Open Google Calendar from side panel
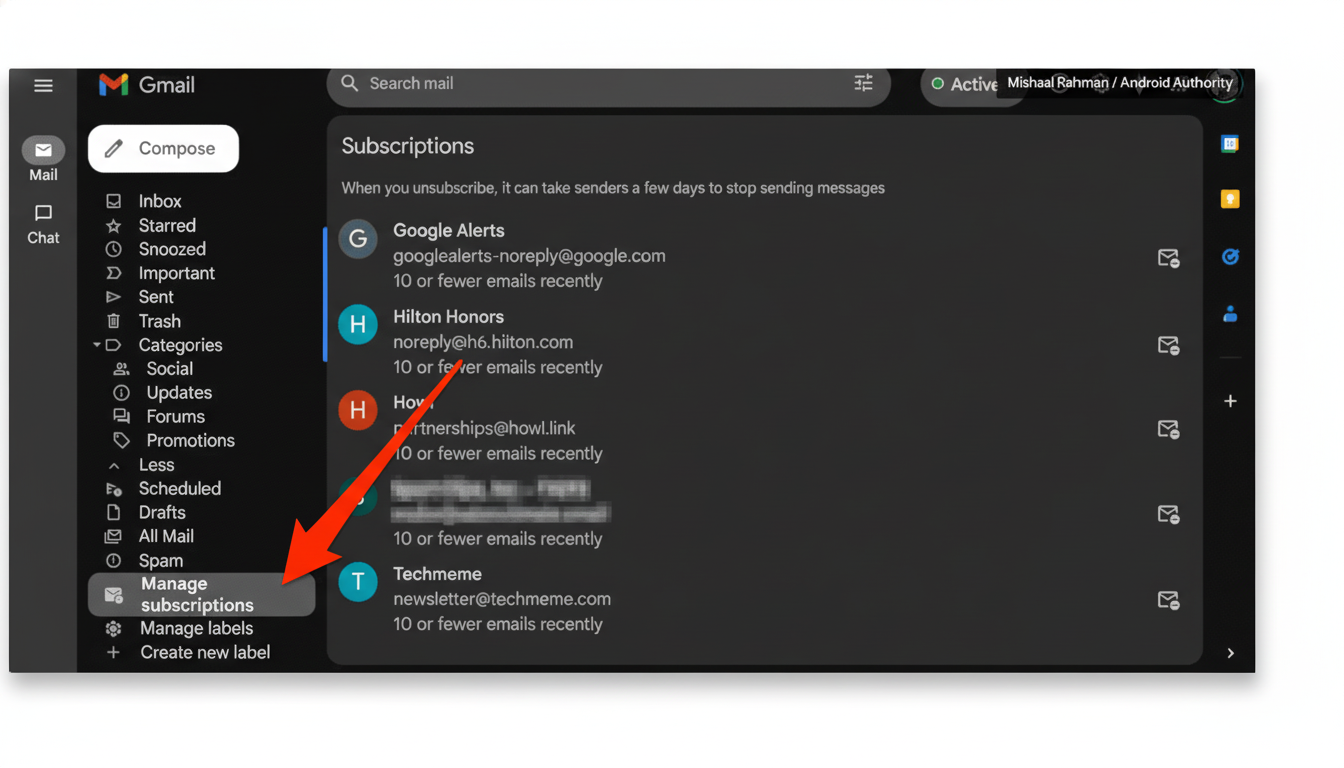 tap(1230, 144)
